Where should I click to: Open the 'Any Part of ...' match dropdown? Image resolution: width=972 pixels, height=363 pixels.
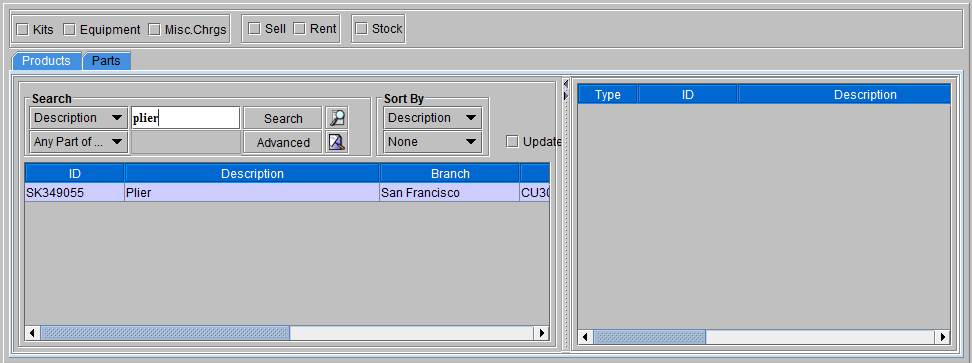coord(78,142)
